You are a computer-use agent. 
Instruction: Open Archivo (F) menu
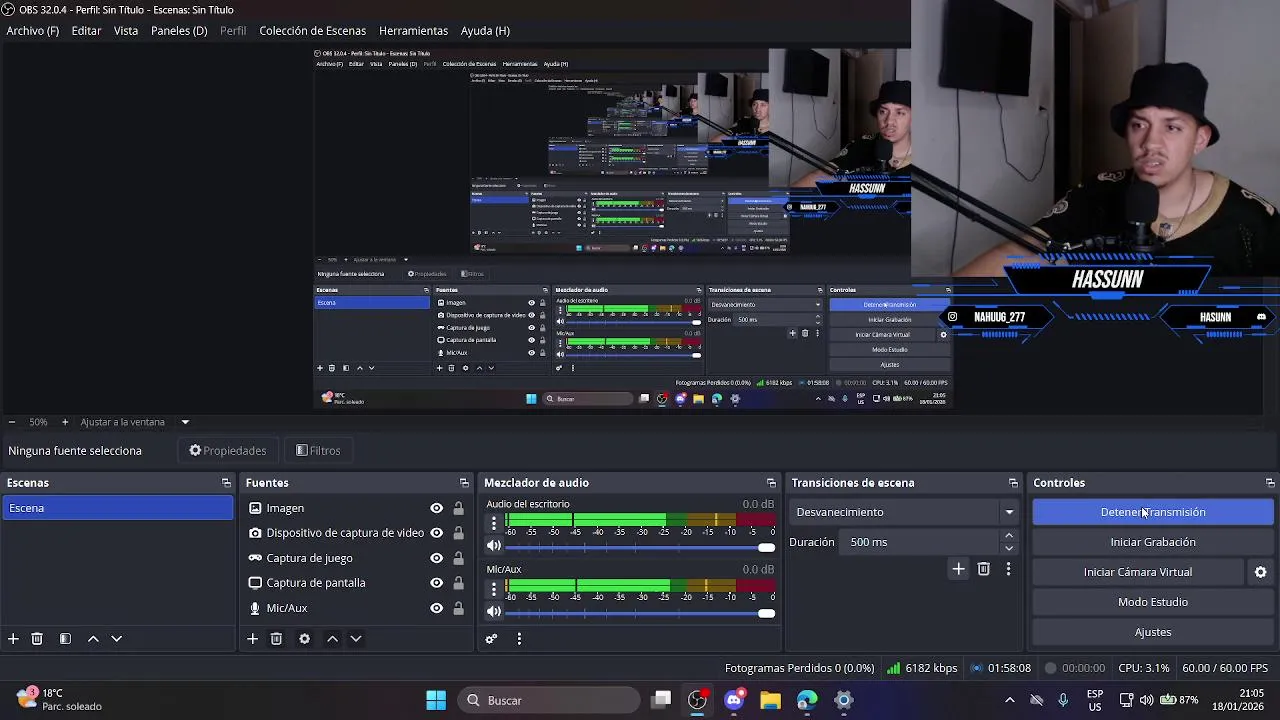(33, 31)
